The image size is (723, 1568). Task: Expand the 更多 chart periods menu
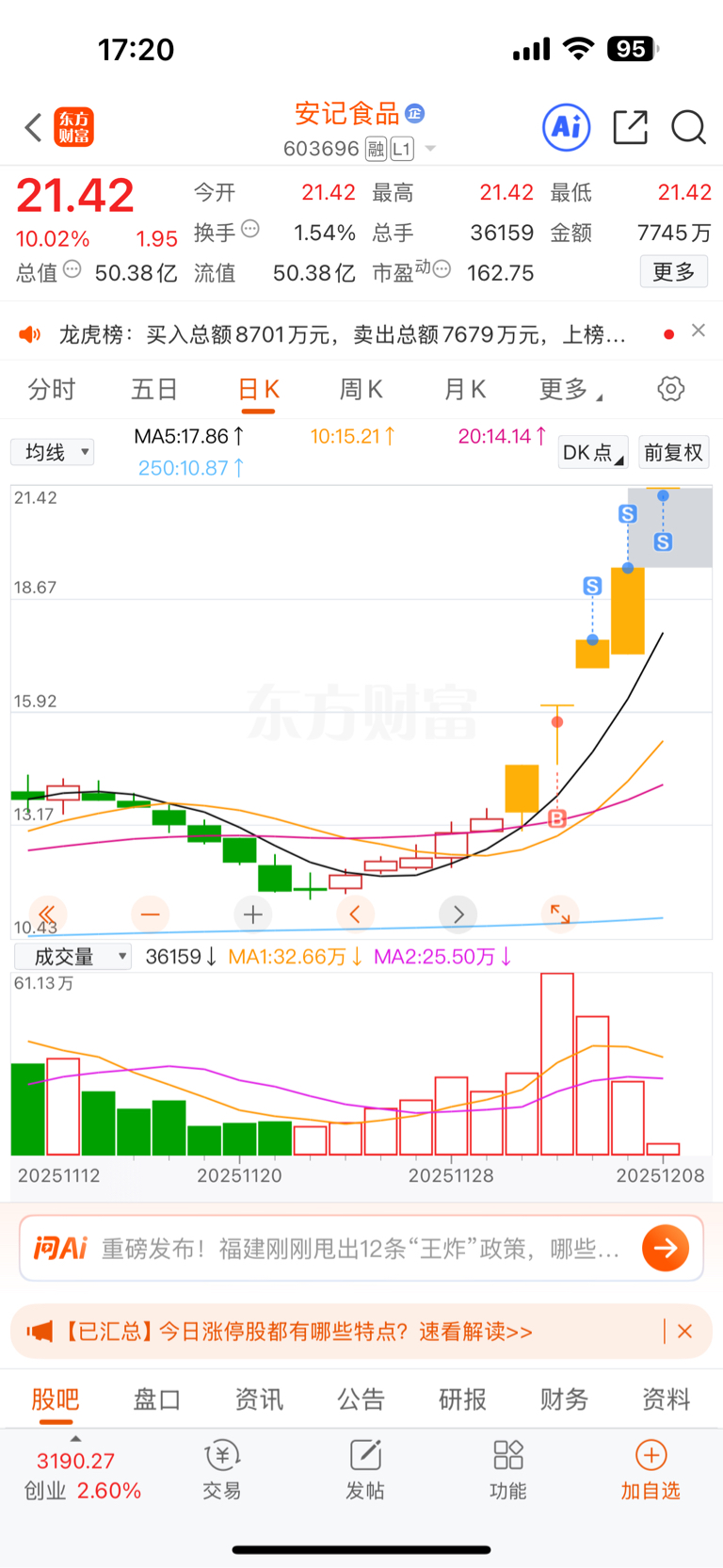pyautogui.click(x=570, y=390)
